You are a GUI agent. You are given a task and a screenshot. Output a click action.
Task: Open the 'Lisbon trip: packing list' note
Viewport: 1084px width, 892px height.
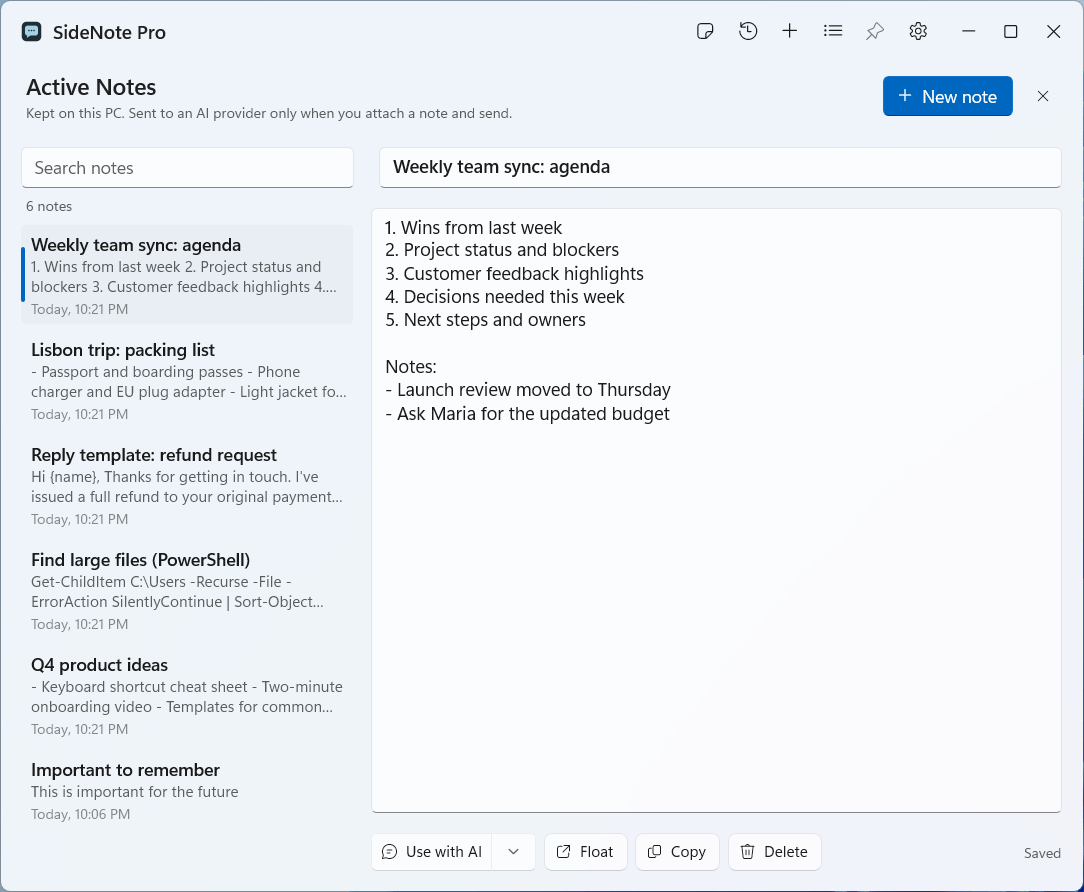(187, 380)
